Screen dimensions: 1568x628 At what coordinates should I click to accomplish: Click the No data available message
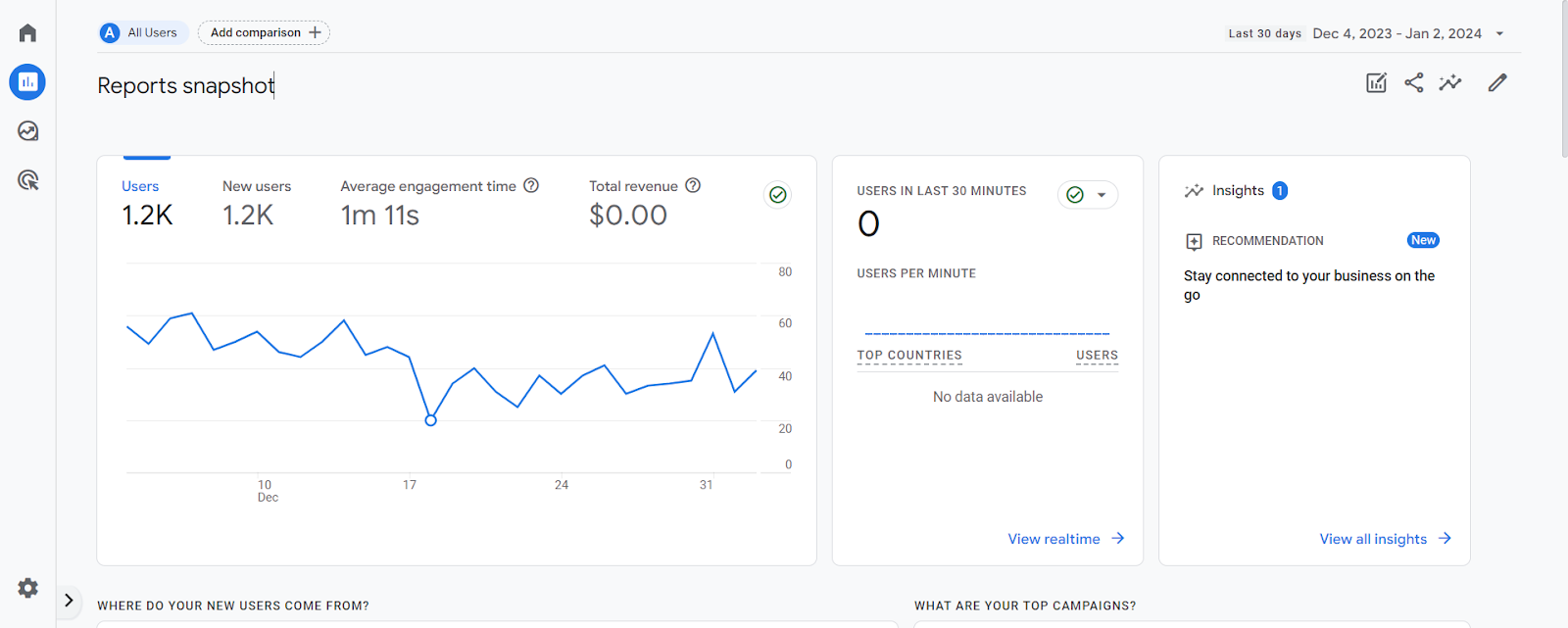[988, 397]
